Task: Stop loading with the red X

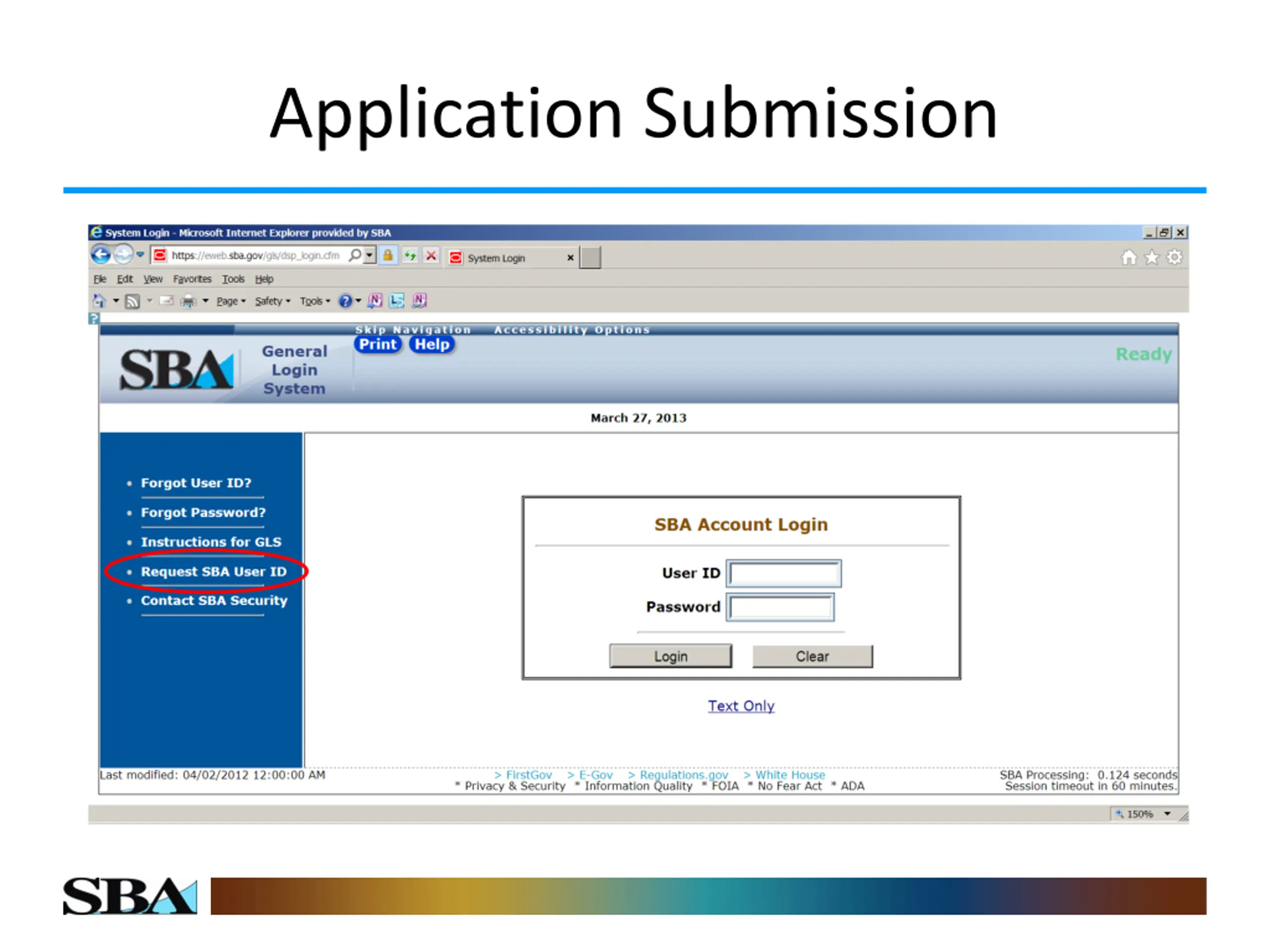Action: click(431, 255)
